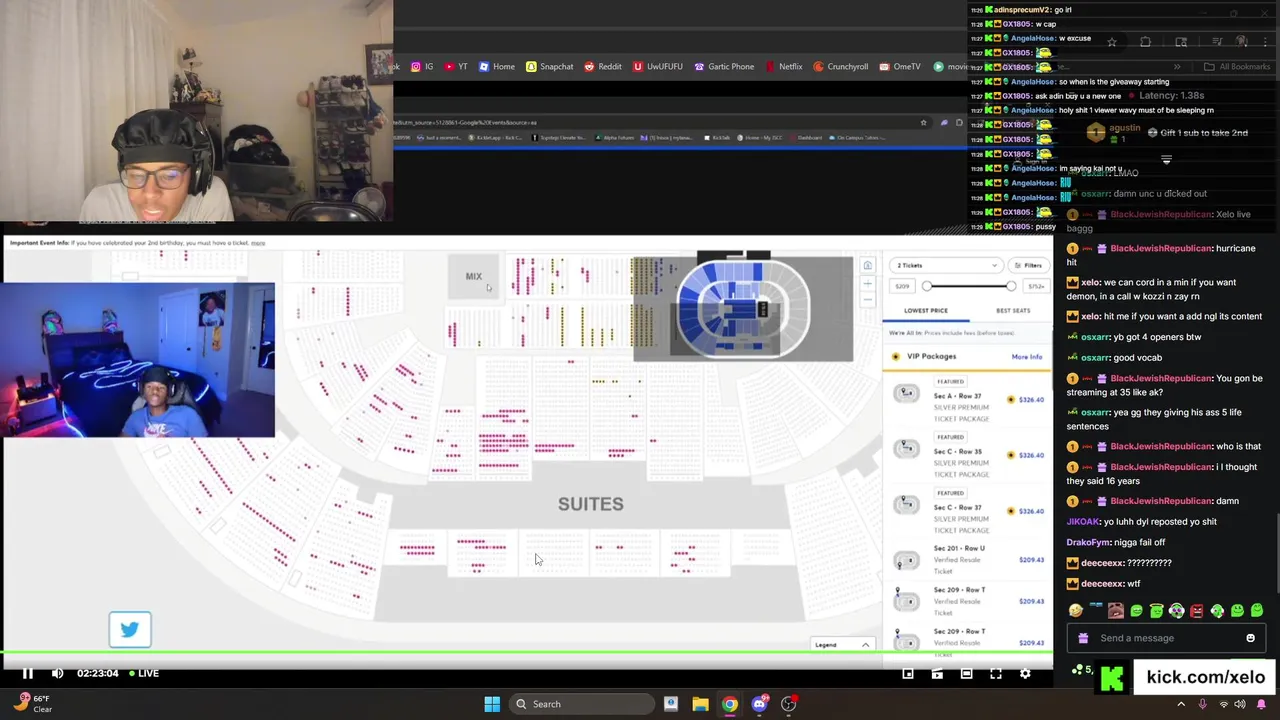Click the MIX section on seat map
This screenshot has height=720, width=1280.
[473, 277]
